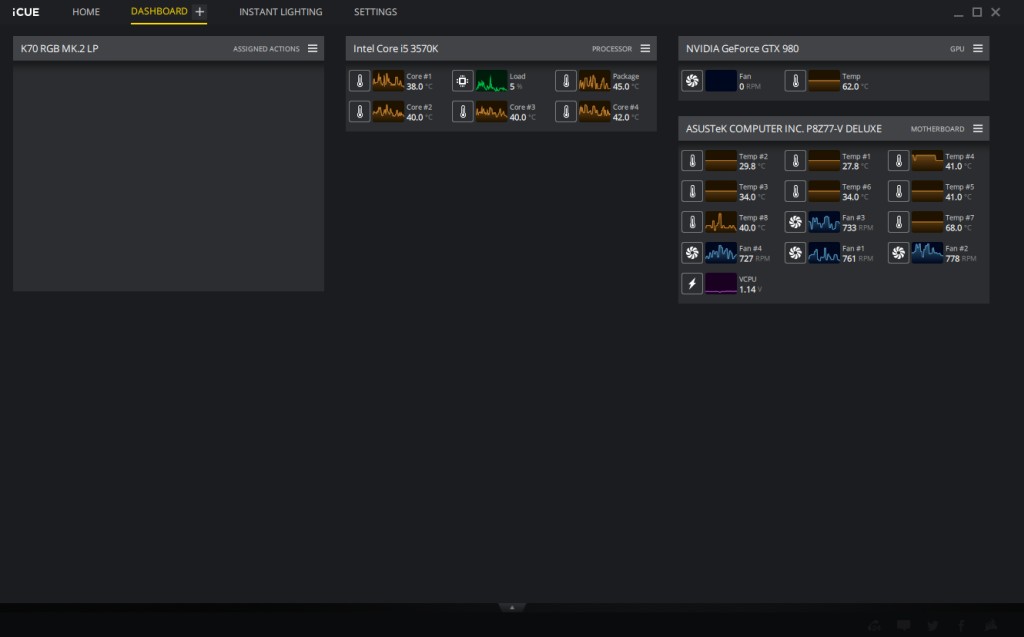Click the GPU Temp 62.0 °C reading

(x=855, y=86)
